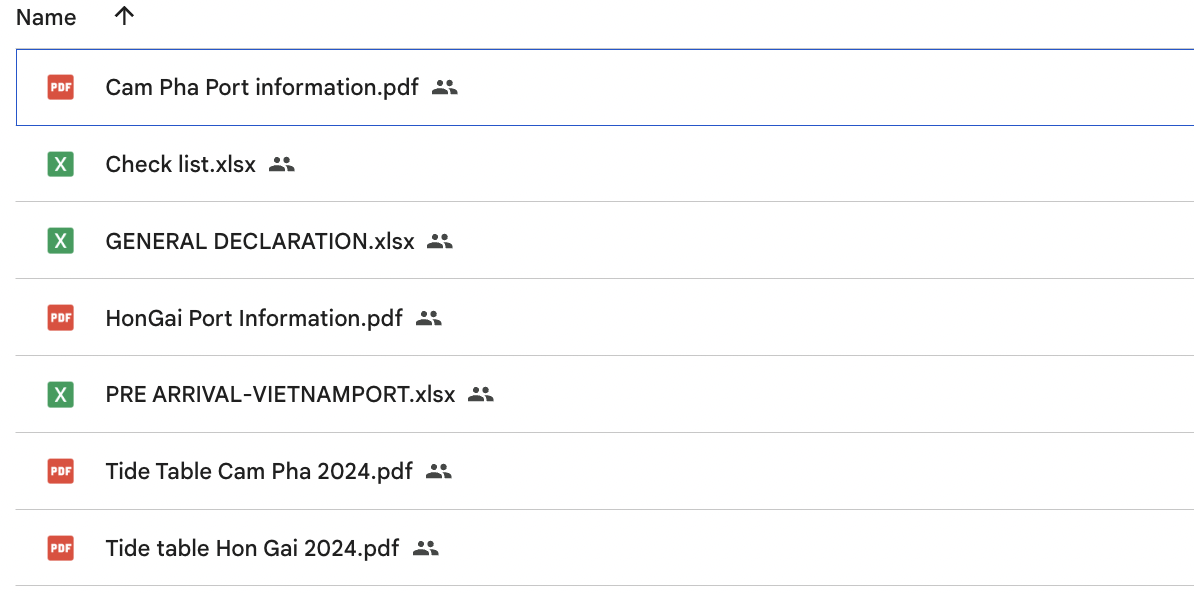1194x594 pixels.
Task: Open Tide table Hon Gai 2024.pdf
Action: 252,548
